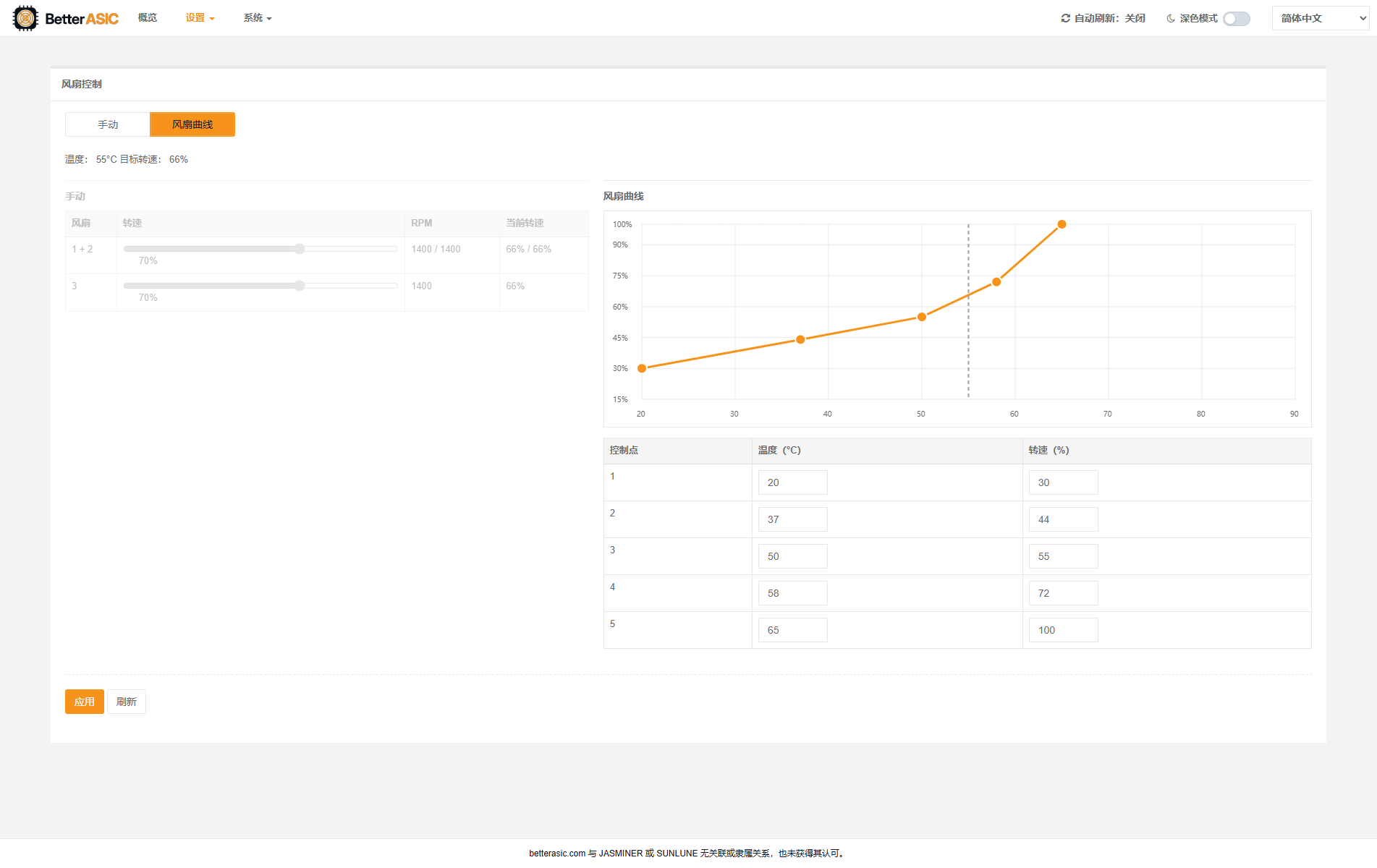The image size is (1377, 868).
Task: Click the chart point at 58°C, 72%
Action: 996,281
